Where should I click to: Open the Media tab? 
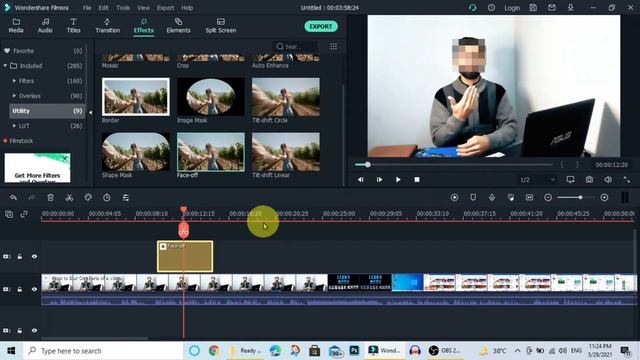tap(16, 26)
